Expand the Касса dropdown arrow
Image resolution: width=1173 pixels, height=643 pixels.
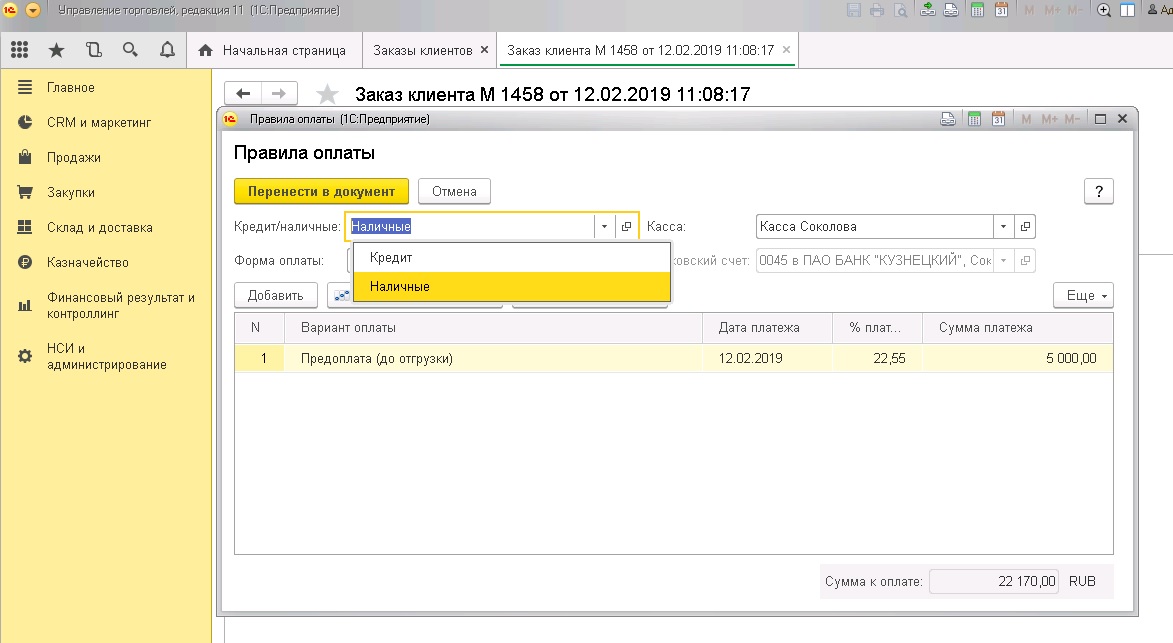[x=1003, y=227]
